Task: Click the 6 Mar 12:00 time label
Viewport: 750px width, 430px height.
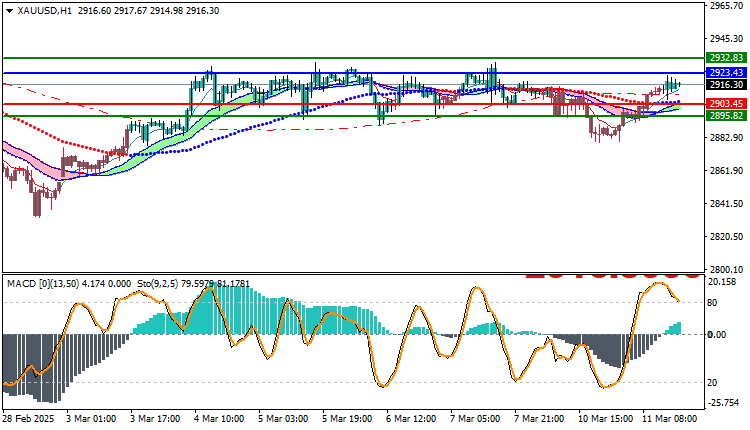Action: [411, 419]
